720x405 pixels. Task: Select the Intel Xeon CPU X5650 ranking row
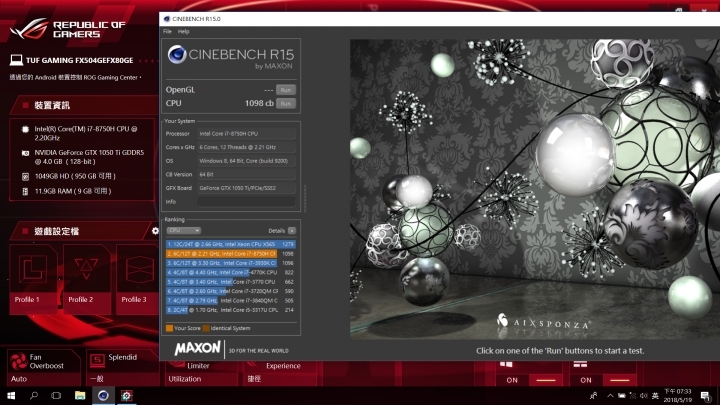pyautogui.click(x=231, y=244)
